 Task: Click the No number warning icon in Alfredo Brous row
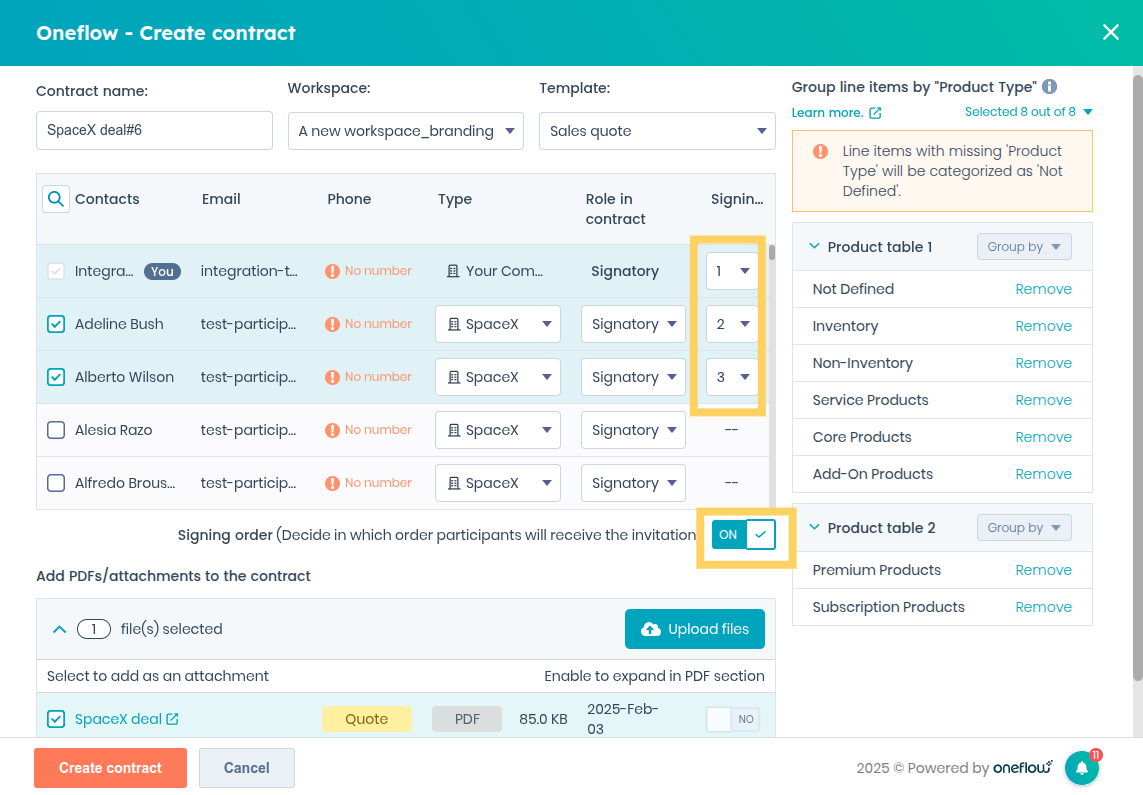pyautogui.click(x=332, y=483)
